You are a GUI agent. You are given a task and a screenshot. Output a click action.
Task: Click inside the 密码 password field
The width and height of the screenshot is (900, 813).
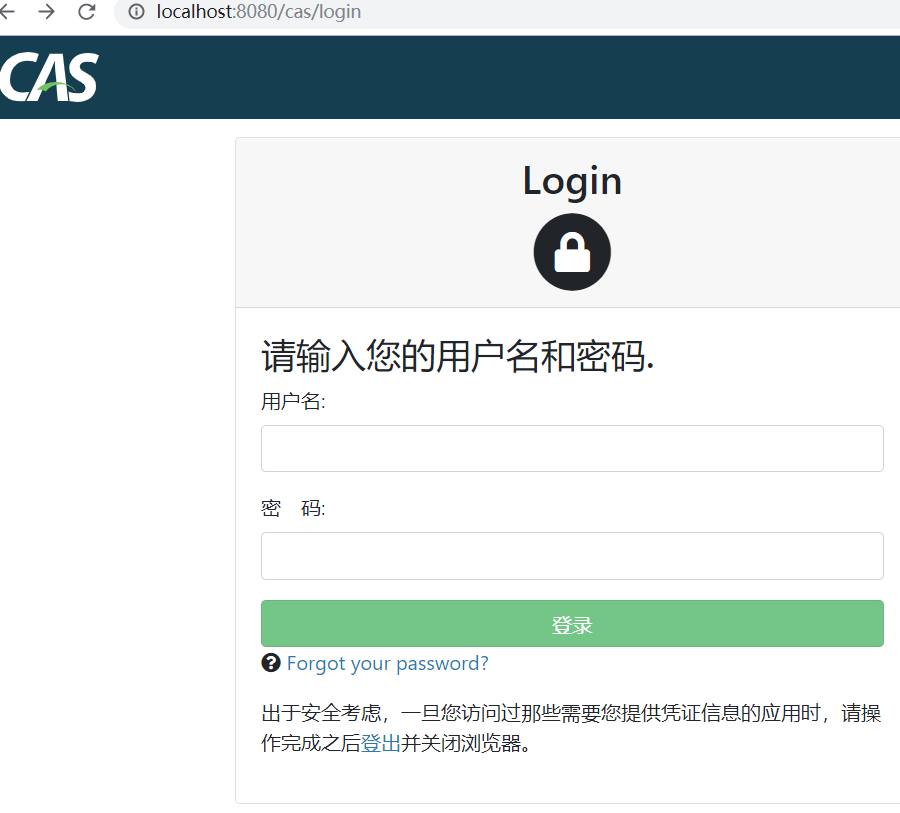click(571, 556)
